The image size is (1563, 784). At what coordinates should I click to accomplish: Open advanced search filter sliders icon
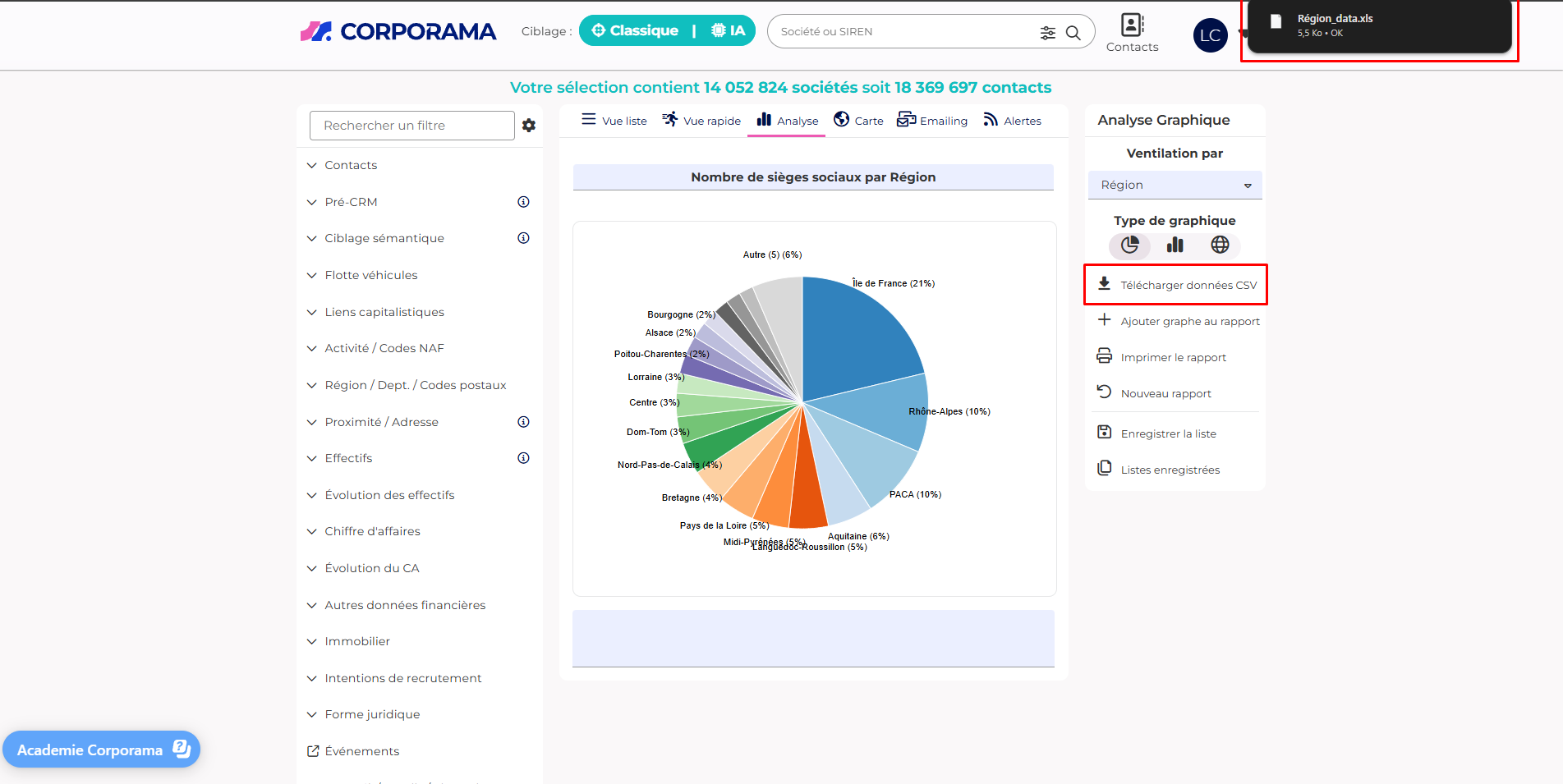1047,33
